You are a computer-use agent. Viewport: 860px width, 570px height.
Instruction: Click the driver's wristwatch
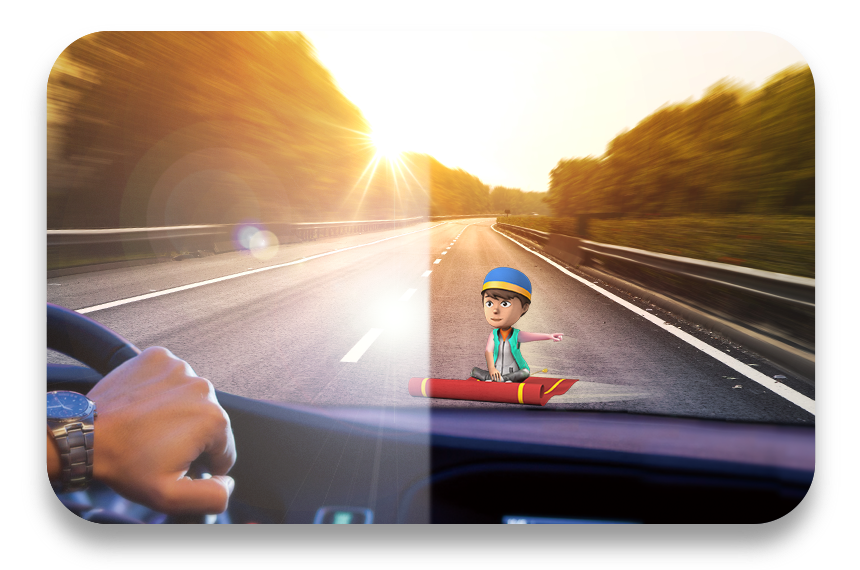72,439
